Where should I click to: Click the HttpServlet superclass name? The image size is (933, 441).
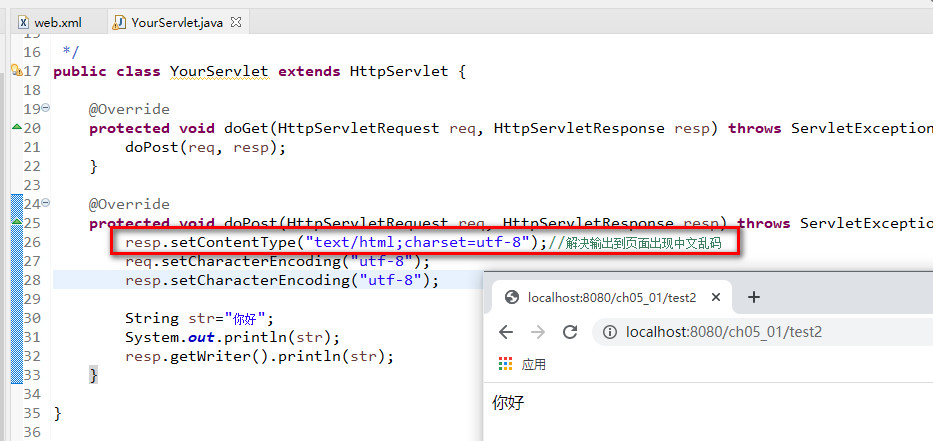pos(399,71)
